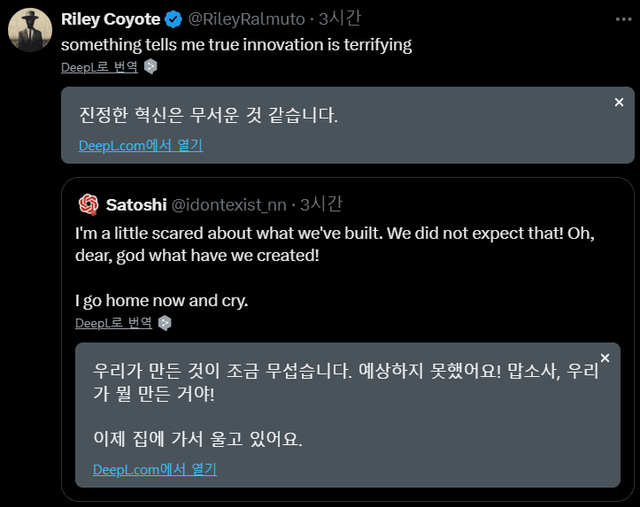Open quoted translation's 'DeepL.com에서 열기' link
This screenshot has height=507, width=640.
tap(154, 469)
